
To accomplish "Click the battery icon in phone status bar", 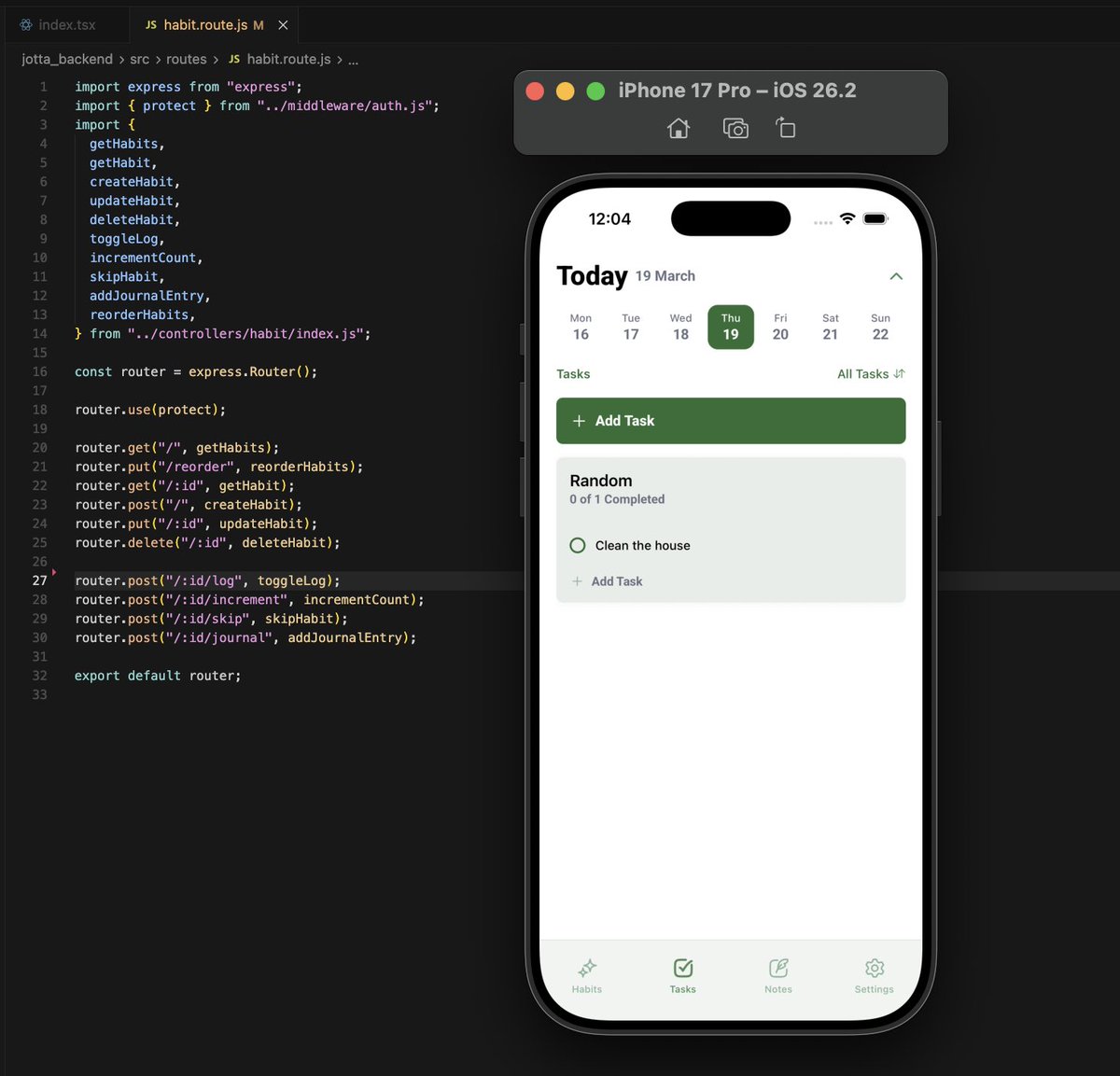I will coord(875,218).
